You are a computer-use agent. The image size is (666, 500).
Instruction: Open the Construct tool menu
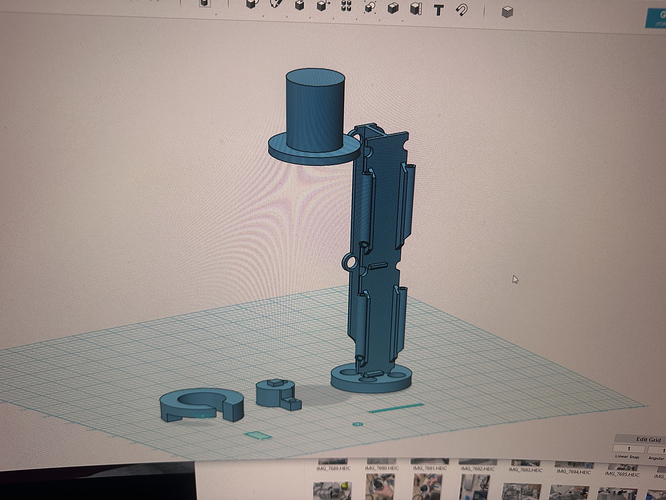[x=299, y=5]
